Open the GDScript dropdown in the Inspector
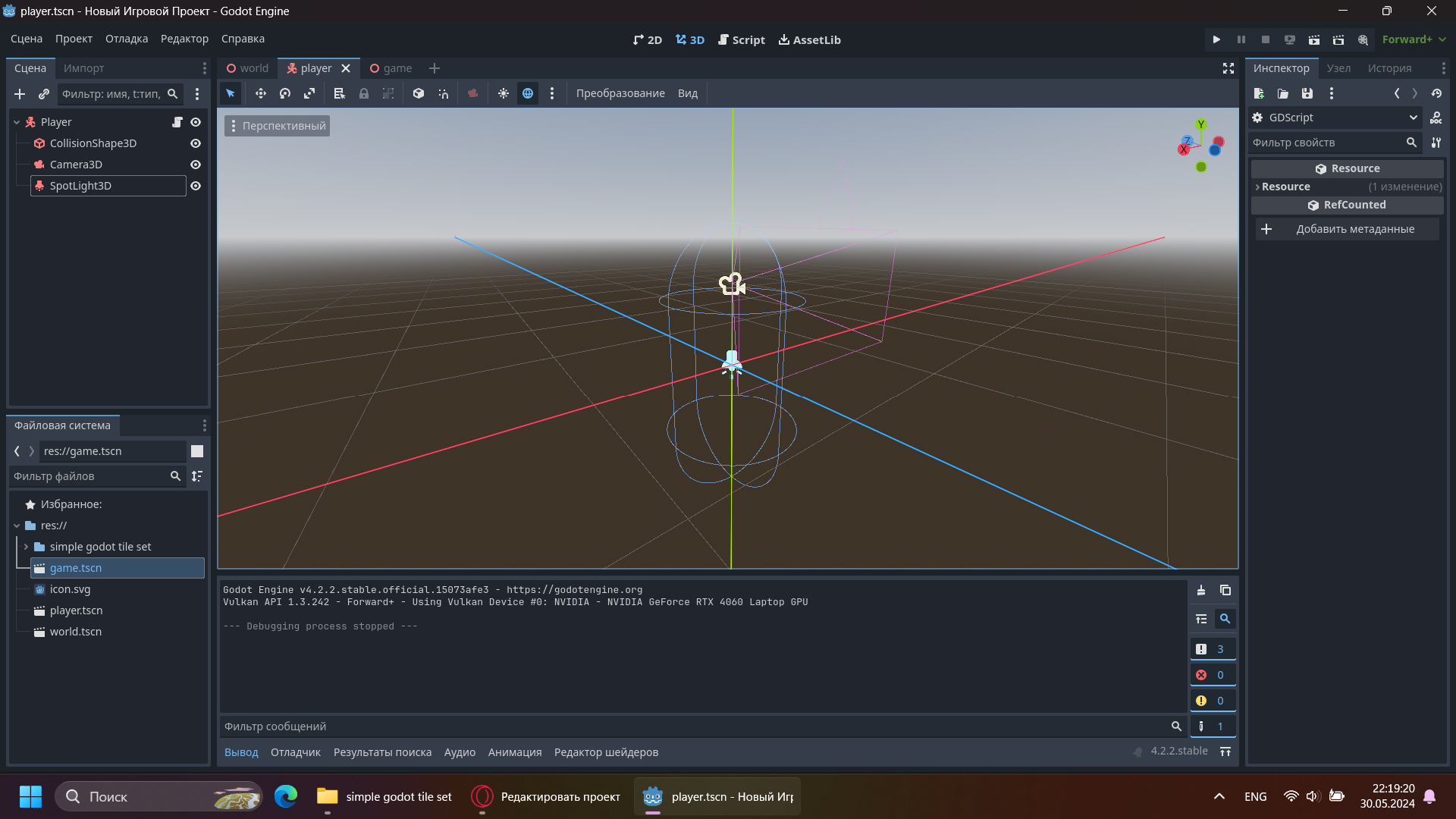This screenshot has width=1456, height=819. click(x=1414, y=118)
